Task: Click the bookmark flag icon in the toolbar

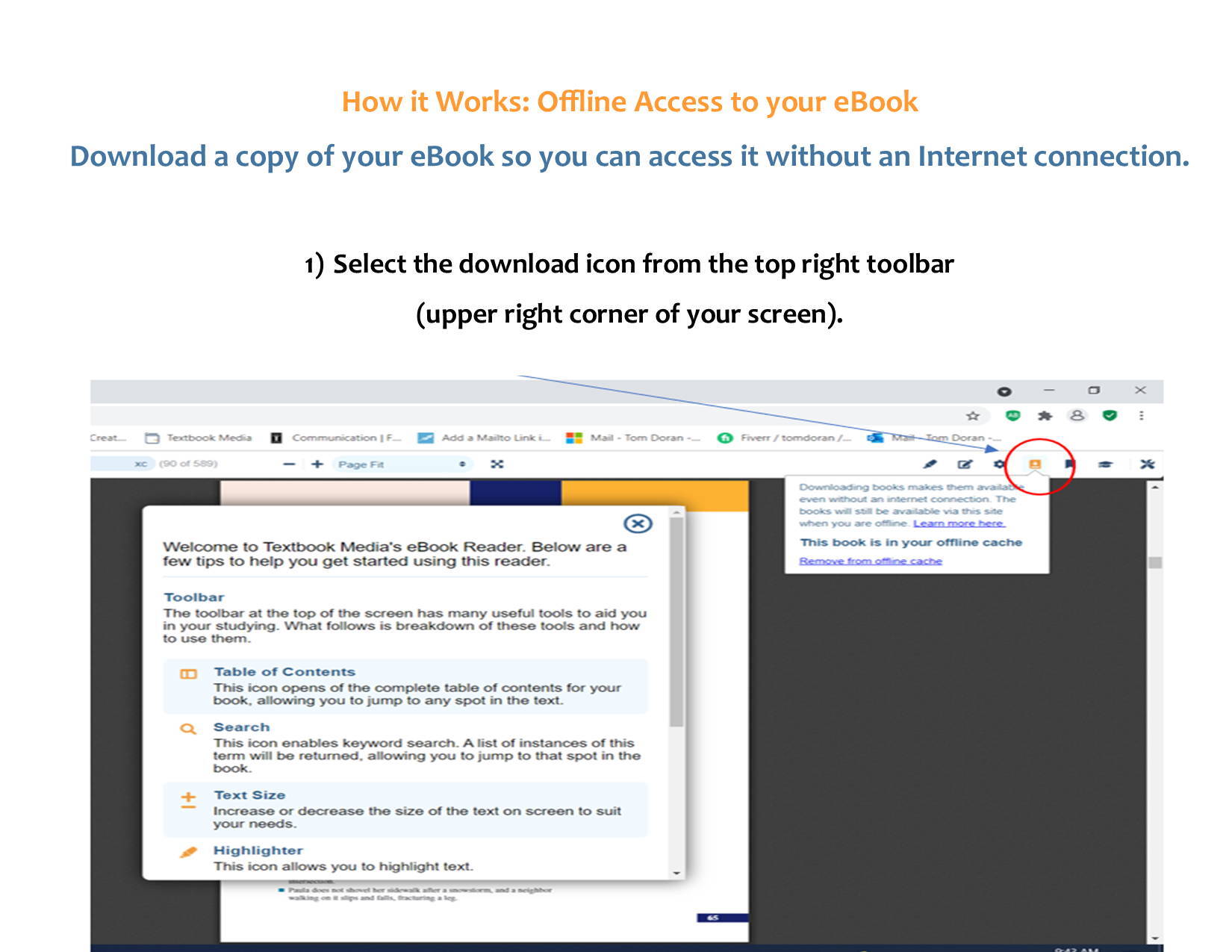Action: pos(1071,464)
